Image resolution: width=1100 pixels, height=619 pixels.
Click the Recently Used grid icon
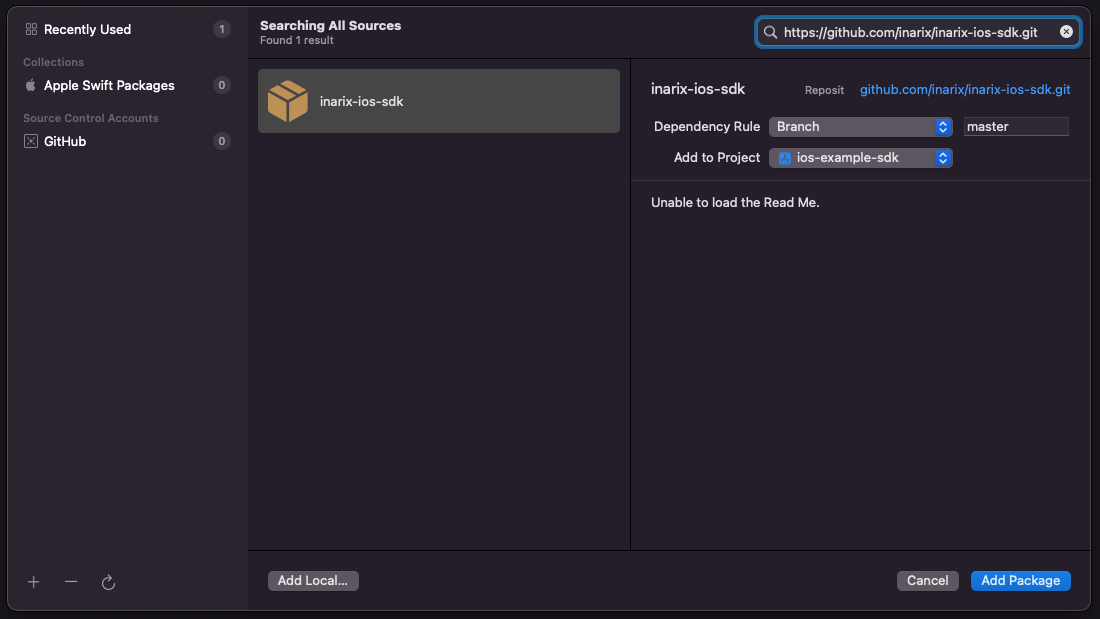(x=31, y=29)
